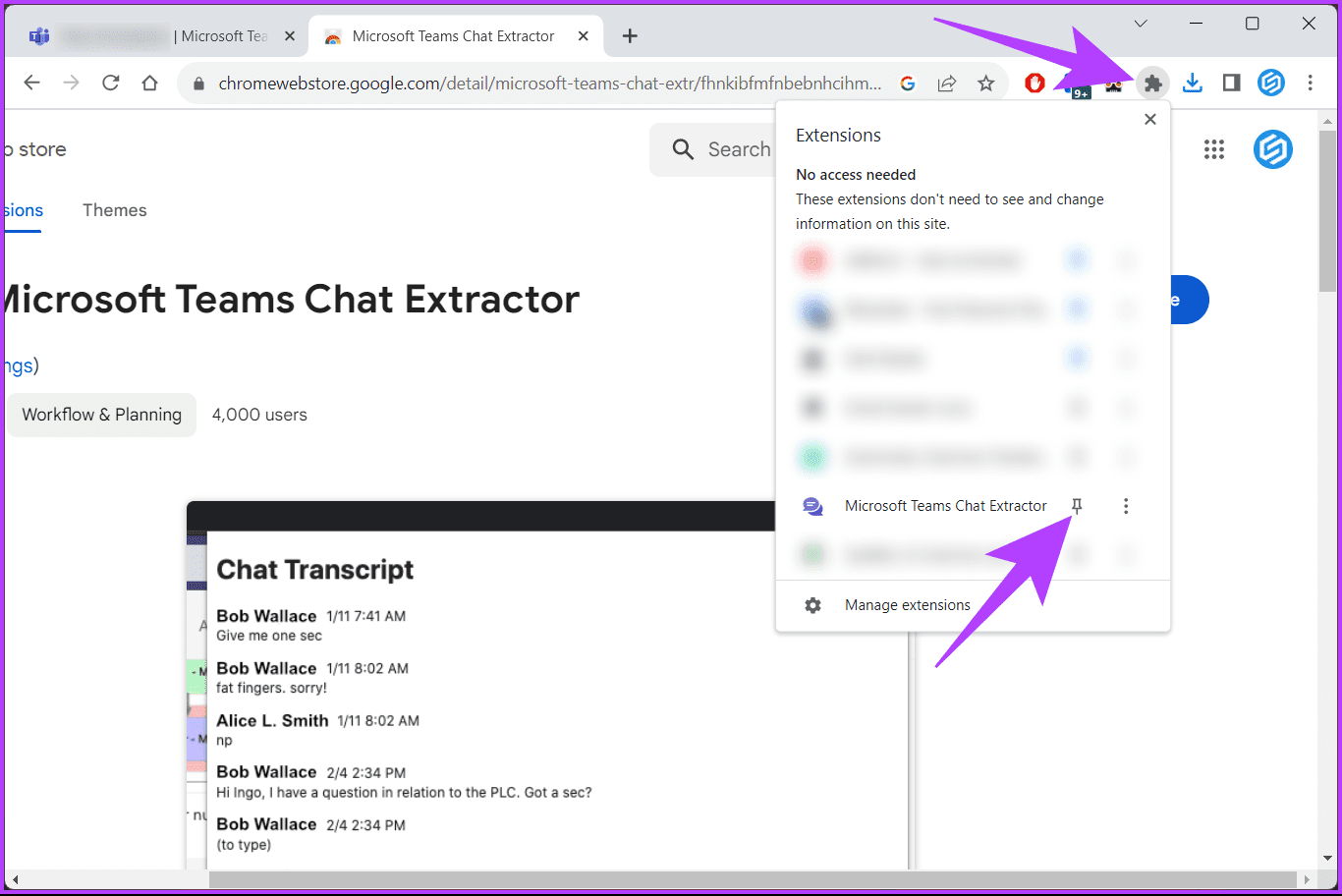Viewport: 1342px width, 896px height.
Task: Open the red ad blocker extension
Action: 1034,84
